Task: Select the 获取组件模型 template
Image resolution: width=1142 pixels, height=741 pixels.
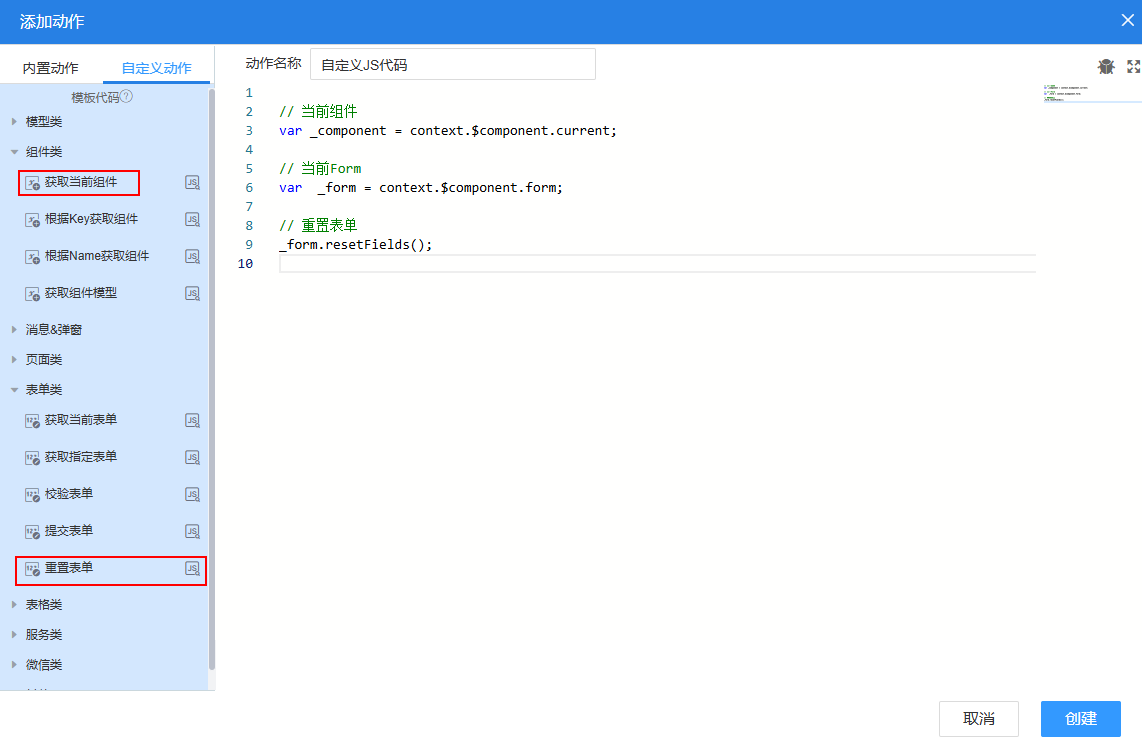Action: [81, 293]
